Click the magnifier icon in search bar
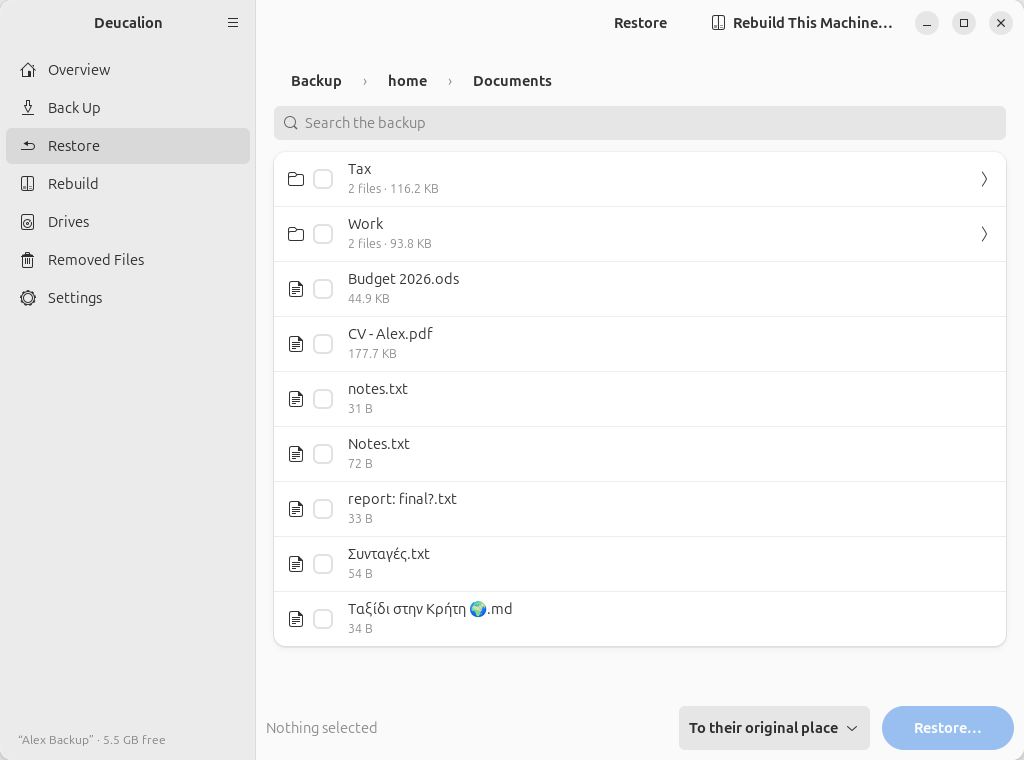The width and height of the screenshot is (1024, 760). click(291, 123)
